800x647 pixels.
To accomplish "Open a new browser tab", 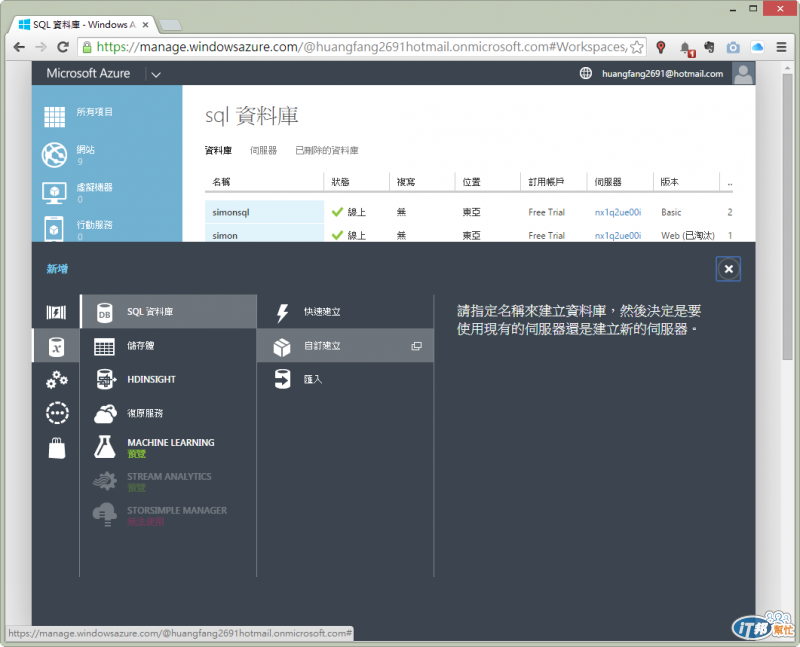I will click(170, 25).
